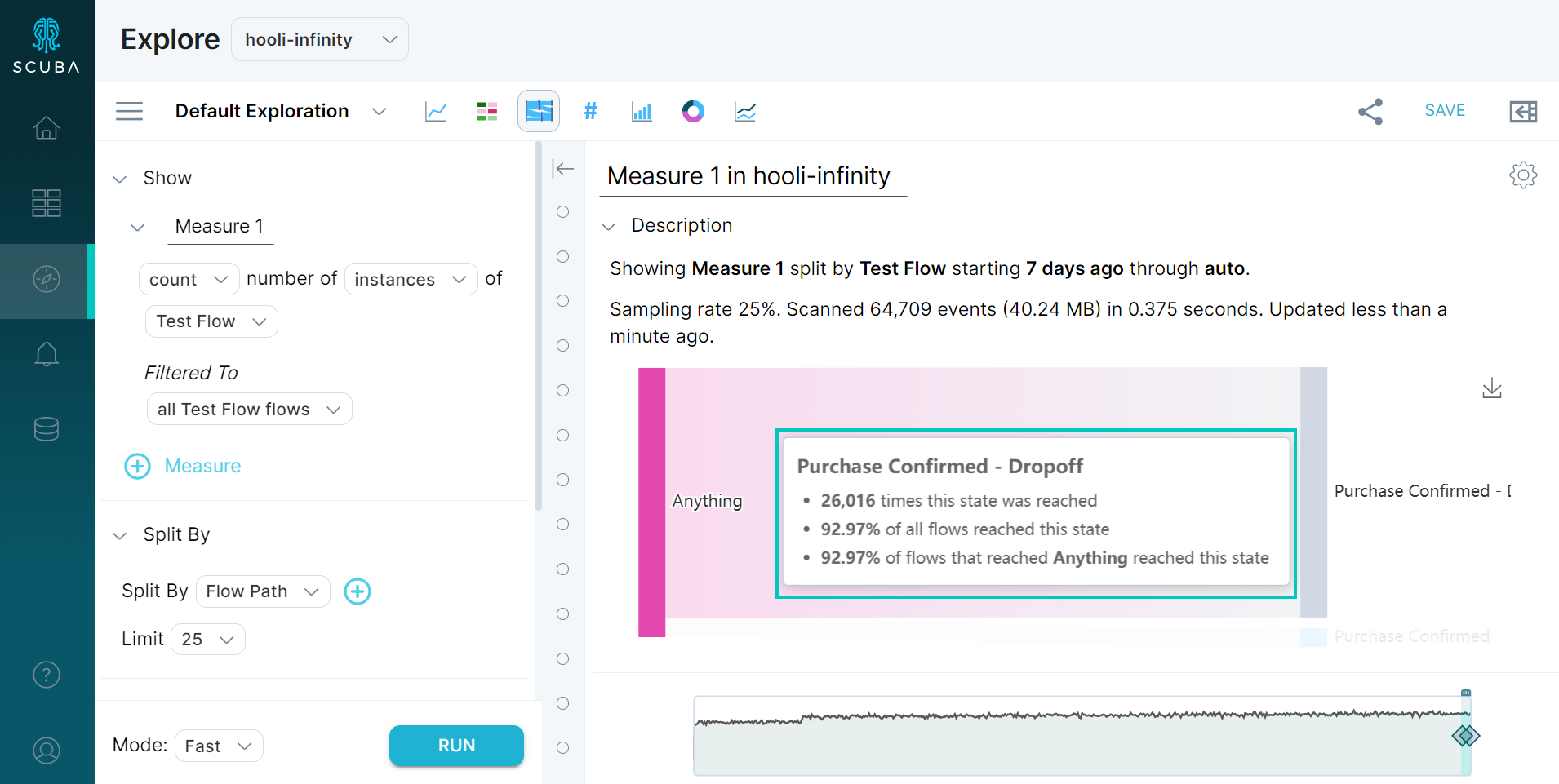1559x784 pixels.
Task: Open the Fast mode dropdown
Action: (219, 746)
